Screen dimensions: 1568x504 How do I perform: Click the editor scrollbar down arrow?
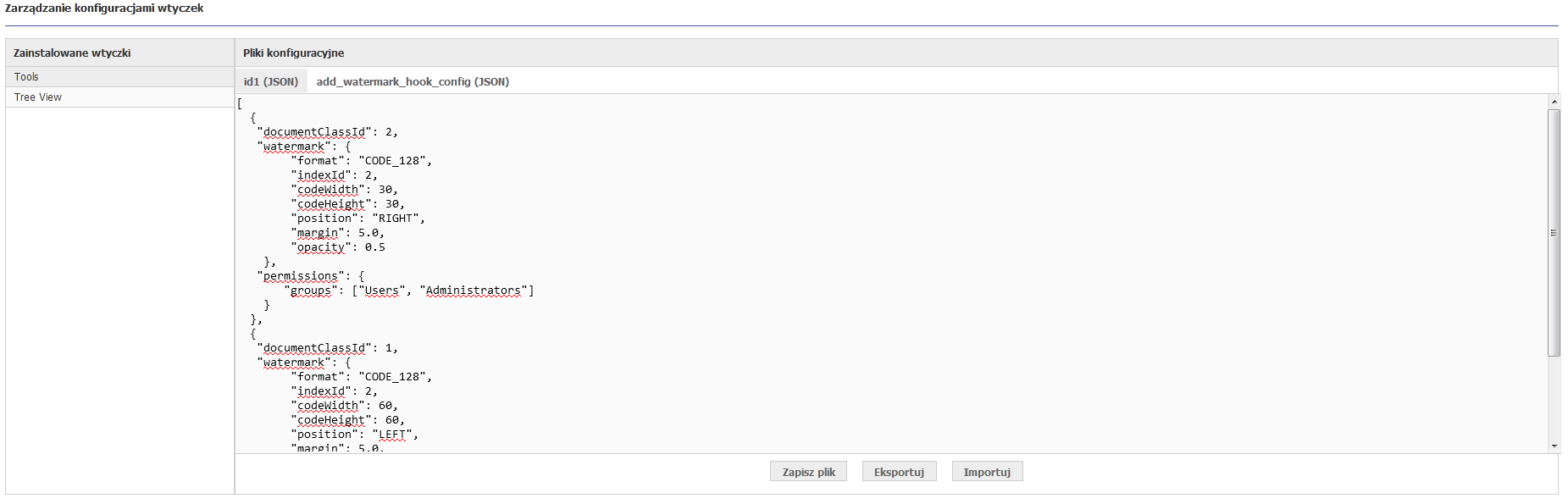[x=1554, y=446]
